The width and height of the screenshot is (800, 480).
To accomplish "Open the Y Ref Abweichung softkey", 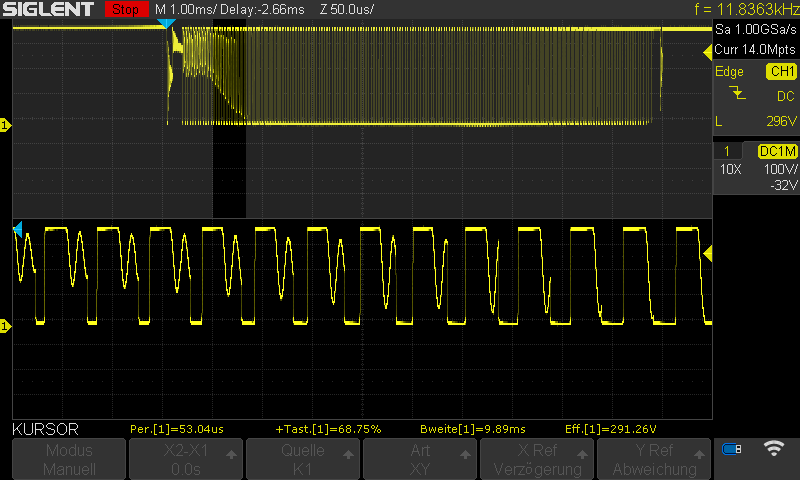I will point(654,459).
